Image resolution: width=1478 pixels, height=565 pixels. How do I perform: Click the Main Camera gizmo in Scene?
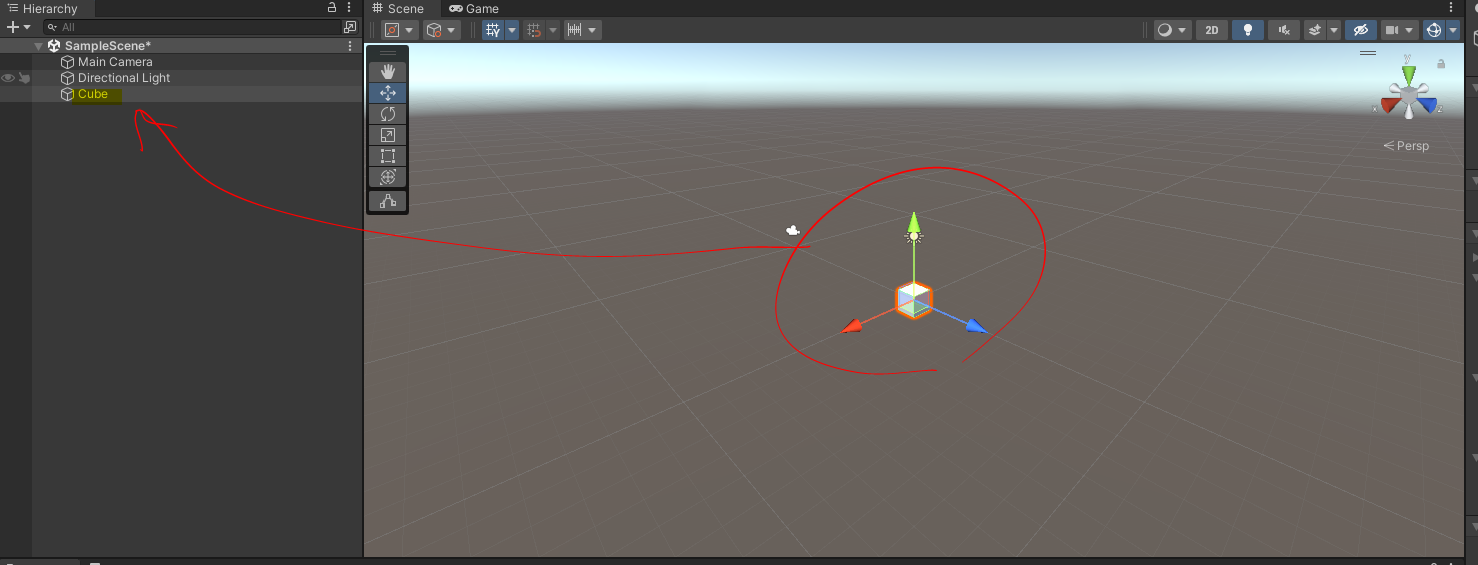(x=793, y=230)
